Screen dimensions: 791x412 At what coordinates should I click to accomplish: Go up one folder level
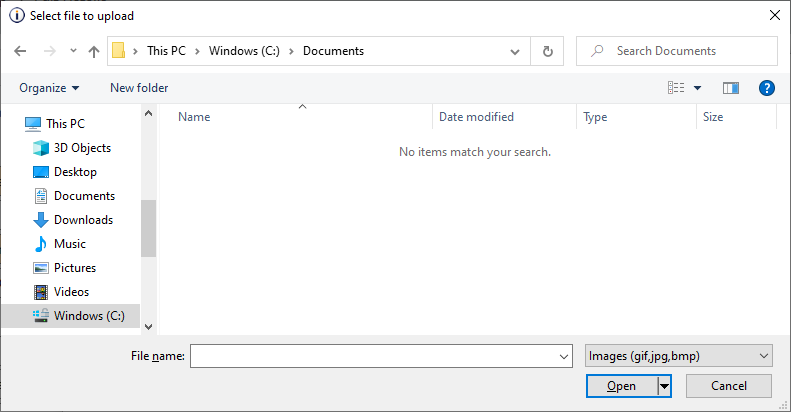[x=94, y=51]
